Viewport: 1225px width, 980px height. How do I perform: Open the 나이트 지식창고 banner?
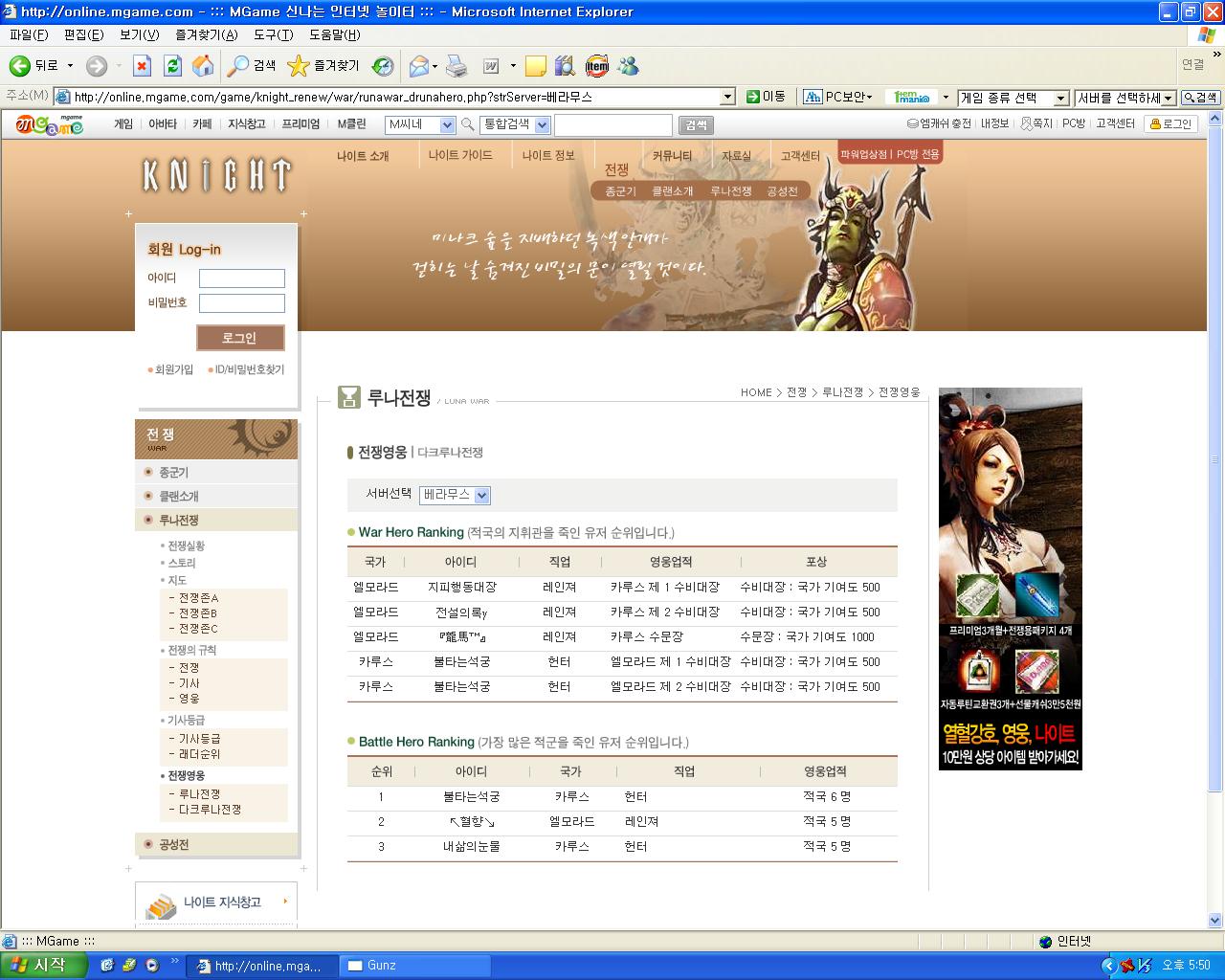216,902
